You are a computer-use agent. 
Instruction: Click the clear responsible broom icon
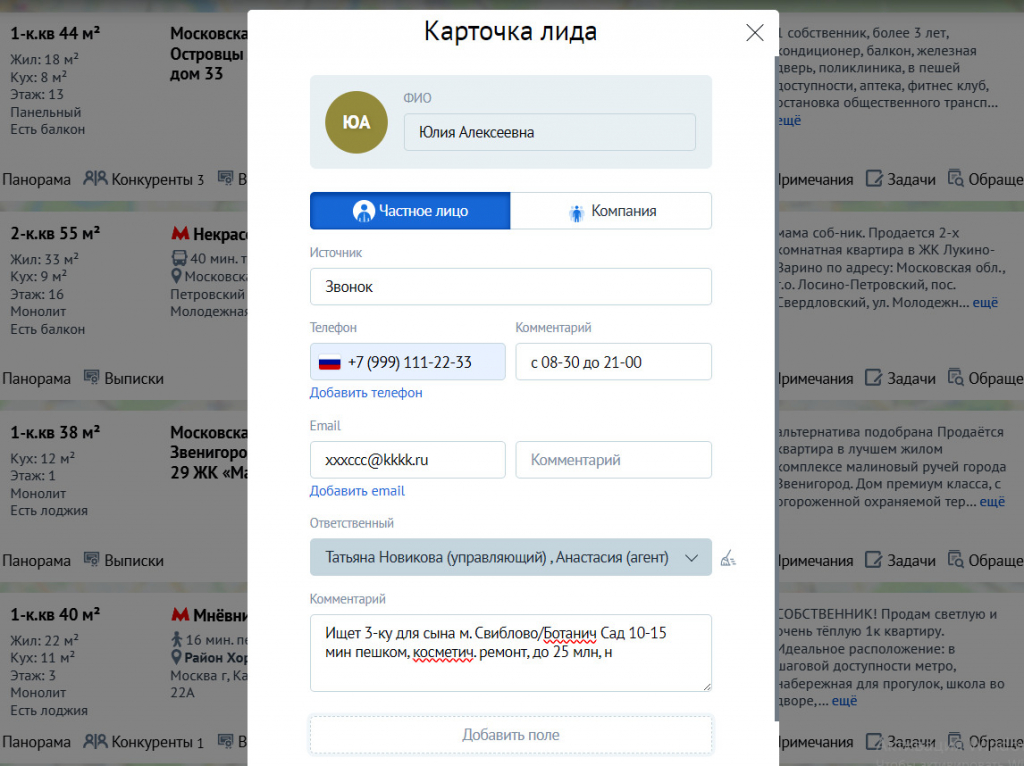pos(728,558)
